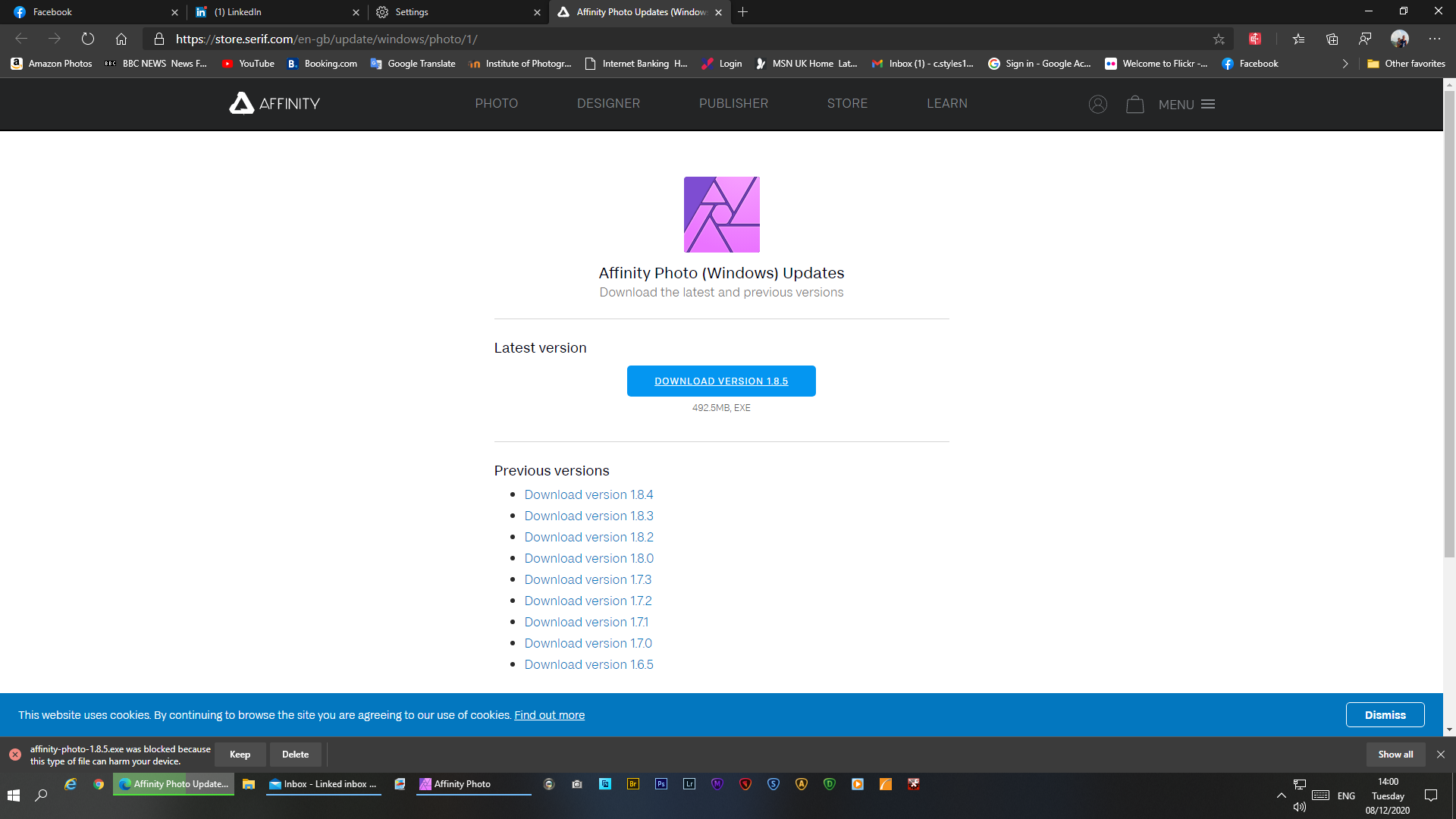Reload the page with the refresh icon
The image size is (1456, 819).
88,39
